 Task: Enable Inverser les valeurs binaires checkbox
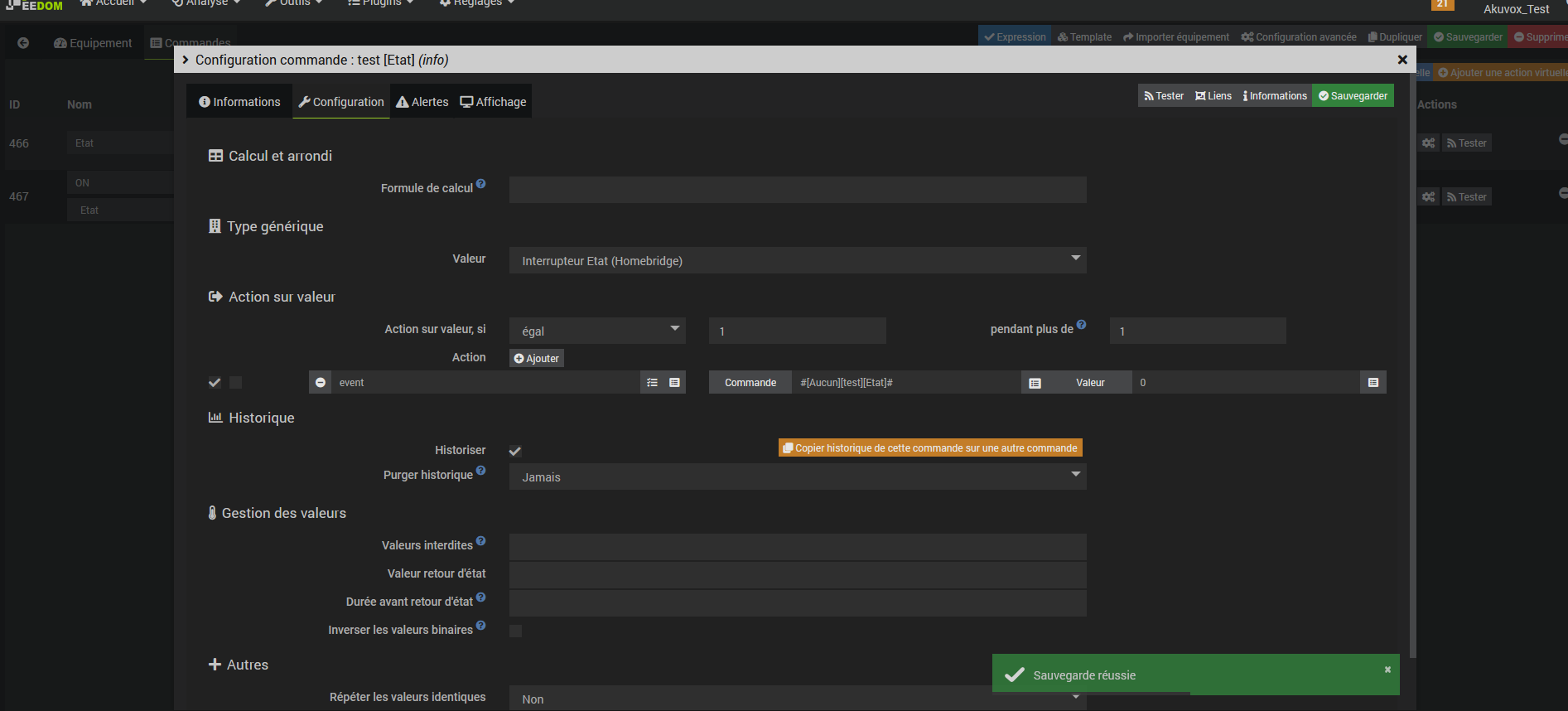tap(515, 631)
